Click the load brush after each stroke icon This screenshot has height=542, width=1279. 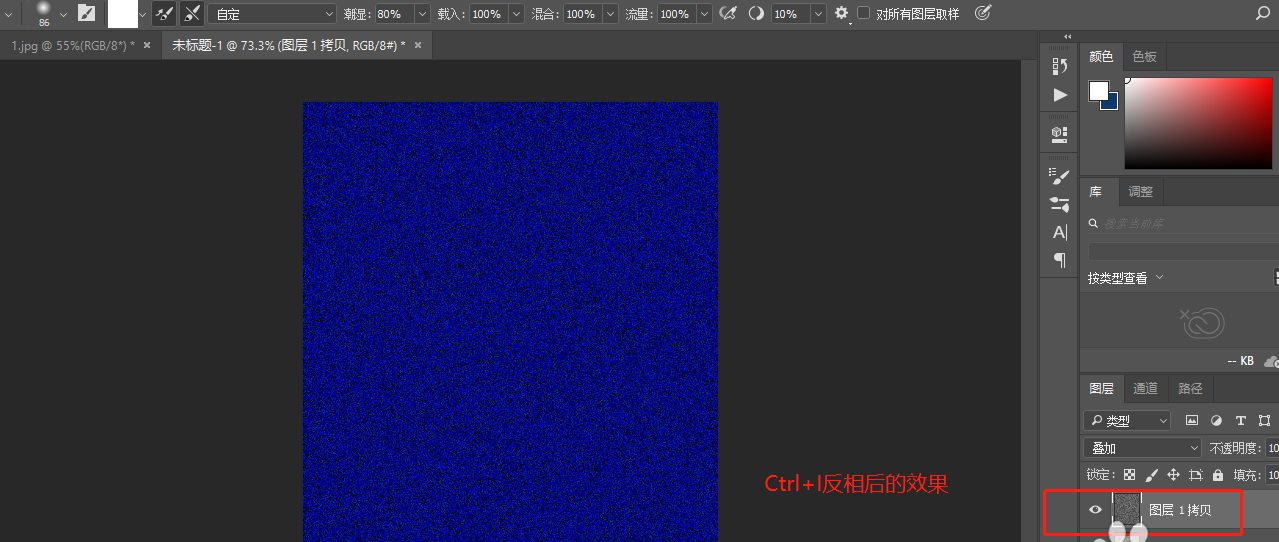[x=164, y=13]
